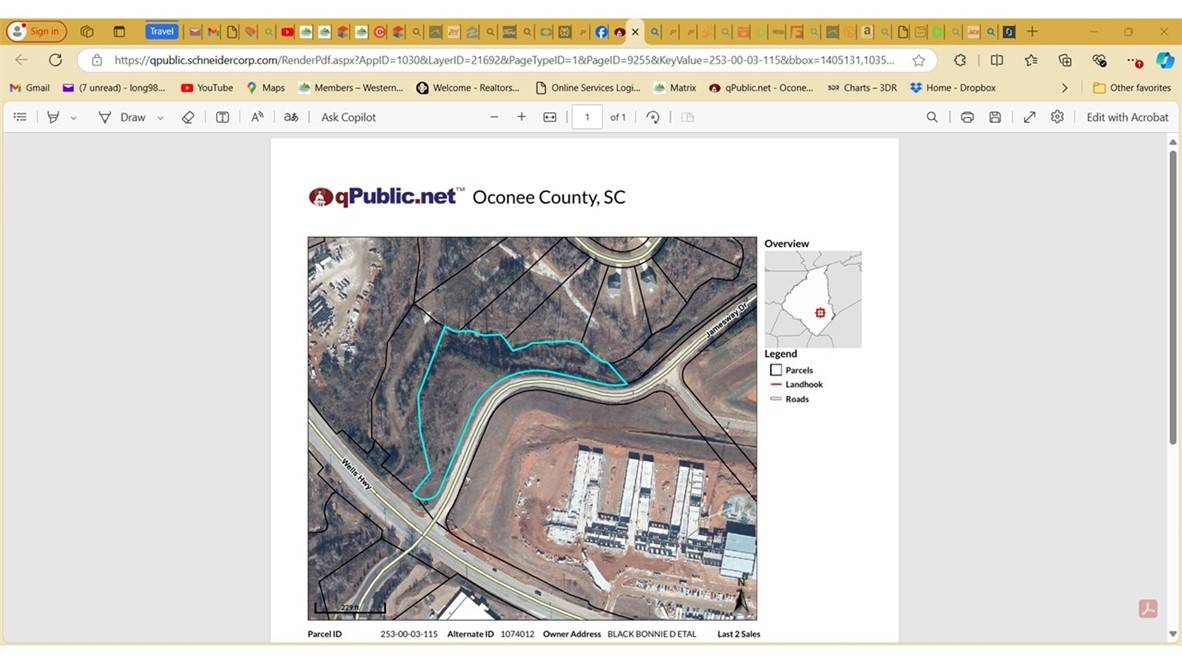Click the vertical scrollbar thumb
The image size is (1182, 664).
point(1172,297)
